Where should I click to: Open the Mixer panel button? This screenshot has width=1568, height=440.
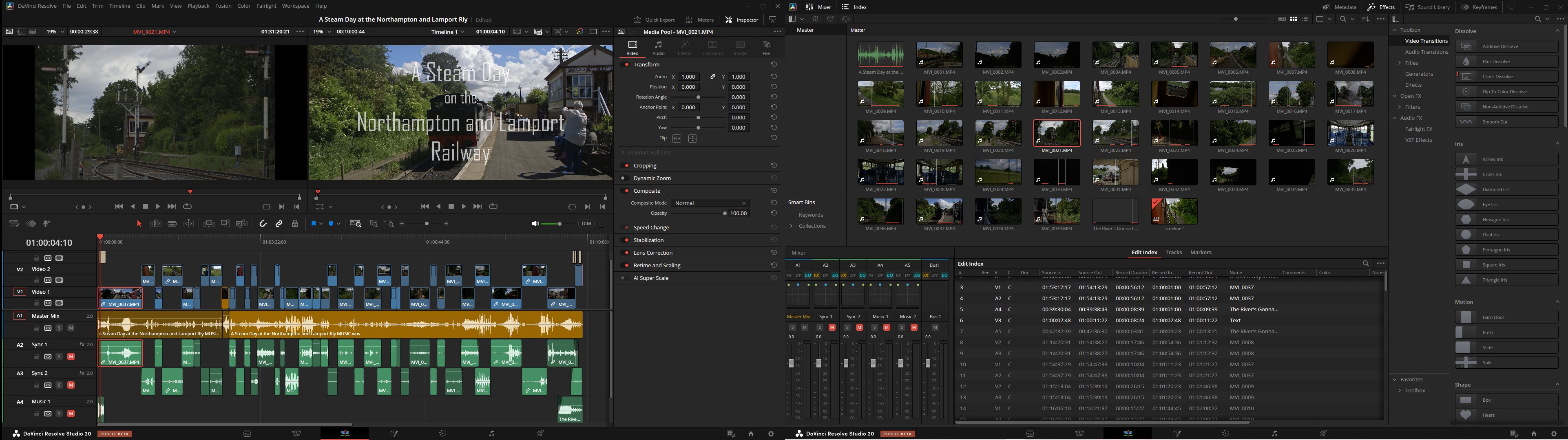pyautogui.click(x=819, y=7)
